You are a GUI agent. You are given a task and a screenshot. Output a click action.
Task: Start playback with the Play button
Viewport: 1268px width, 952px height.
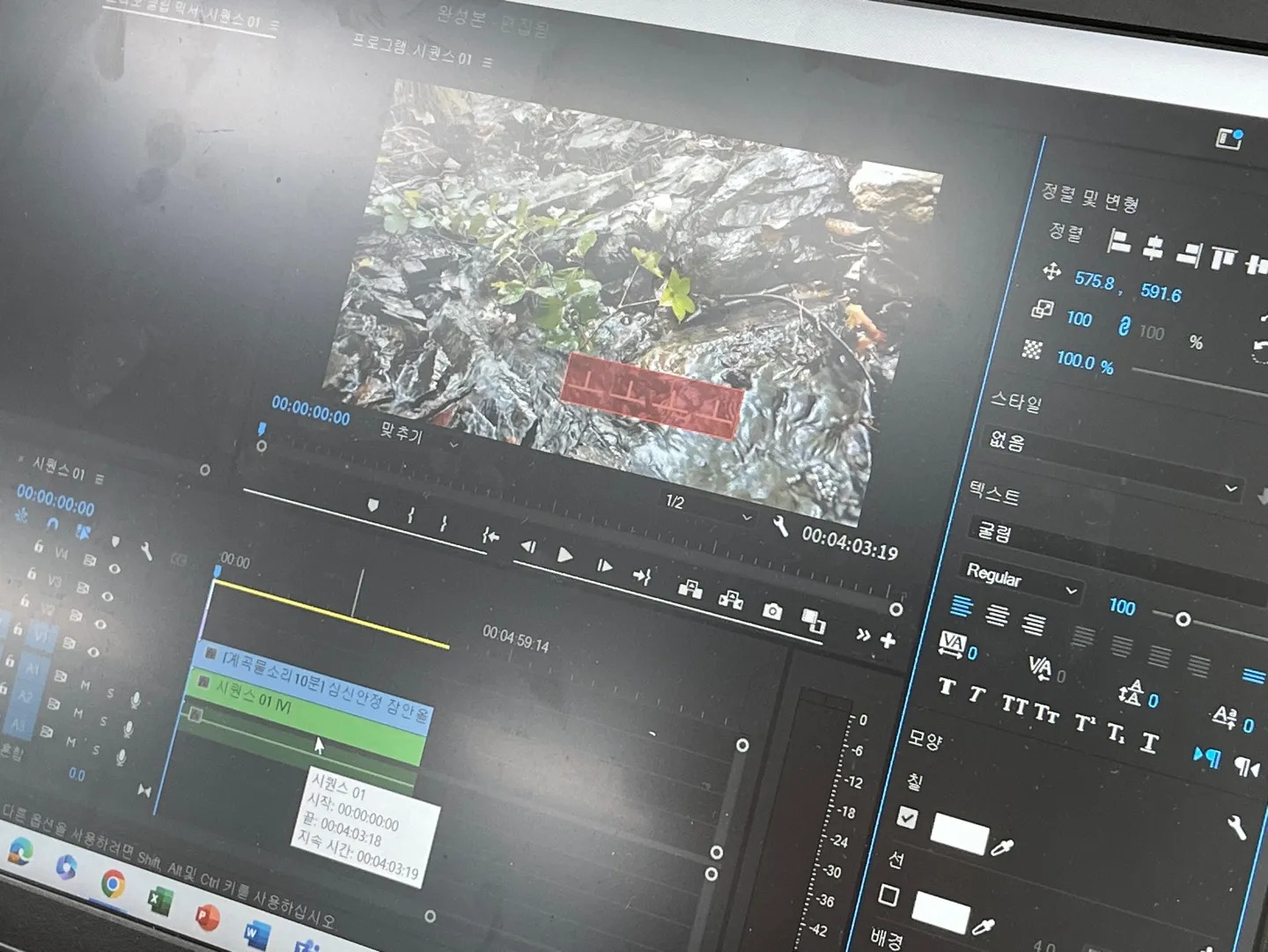(565, 554)
